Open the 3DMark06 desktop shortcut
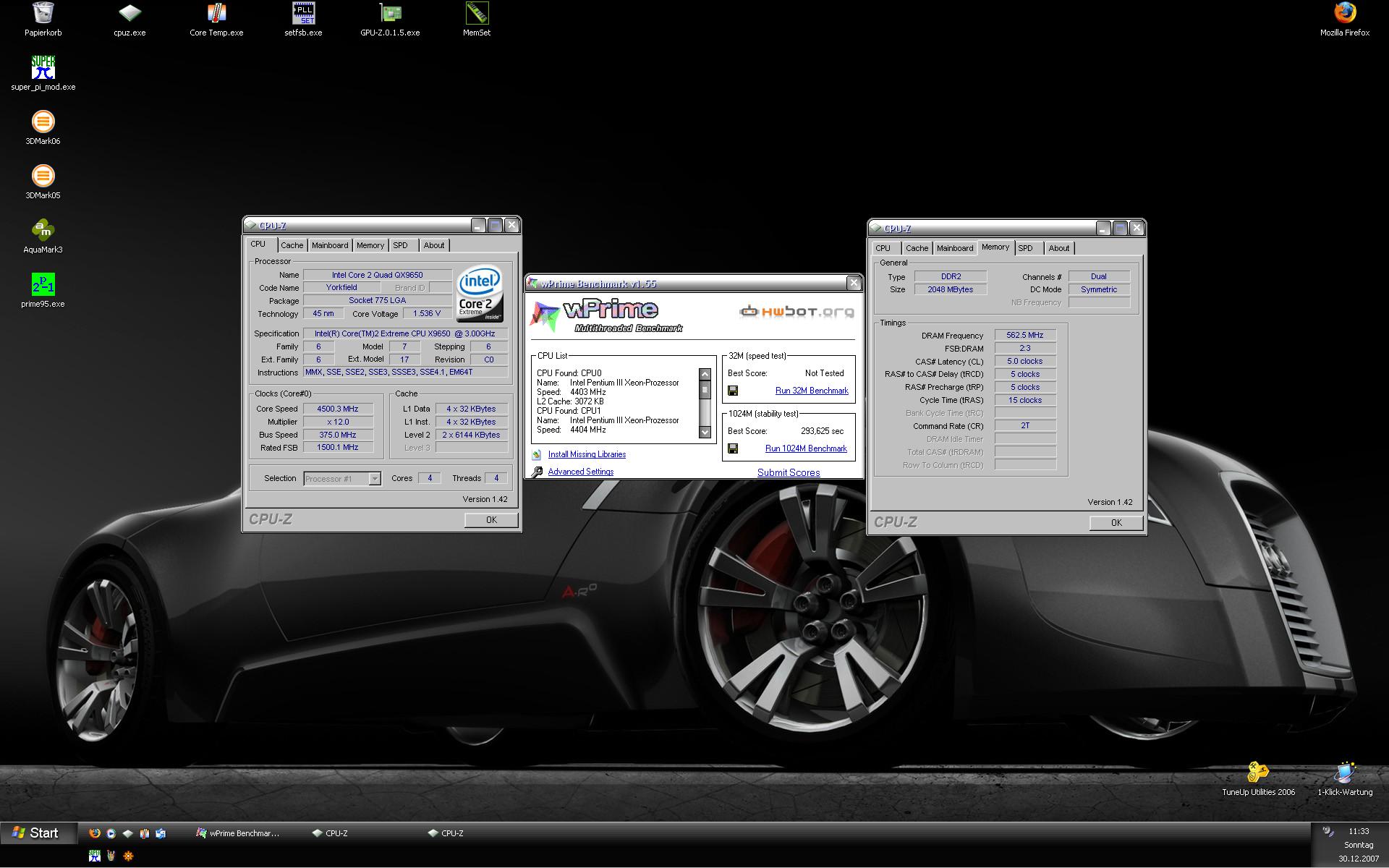The width and height of the screenshot is (1389, 868). (43, 127)
